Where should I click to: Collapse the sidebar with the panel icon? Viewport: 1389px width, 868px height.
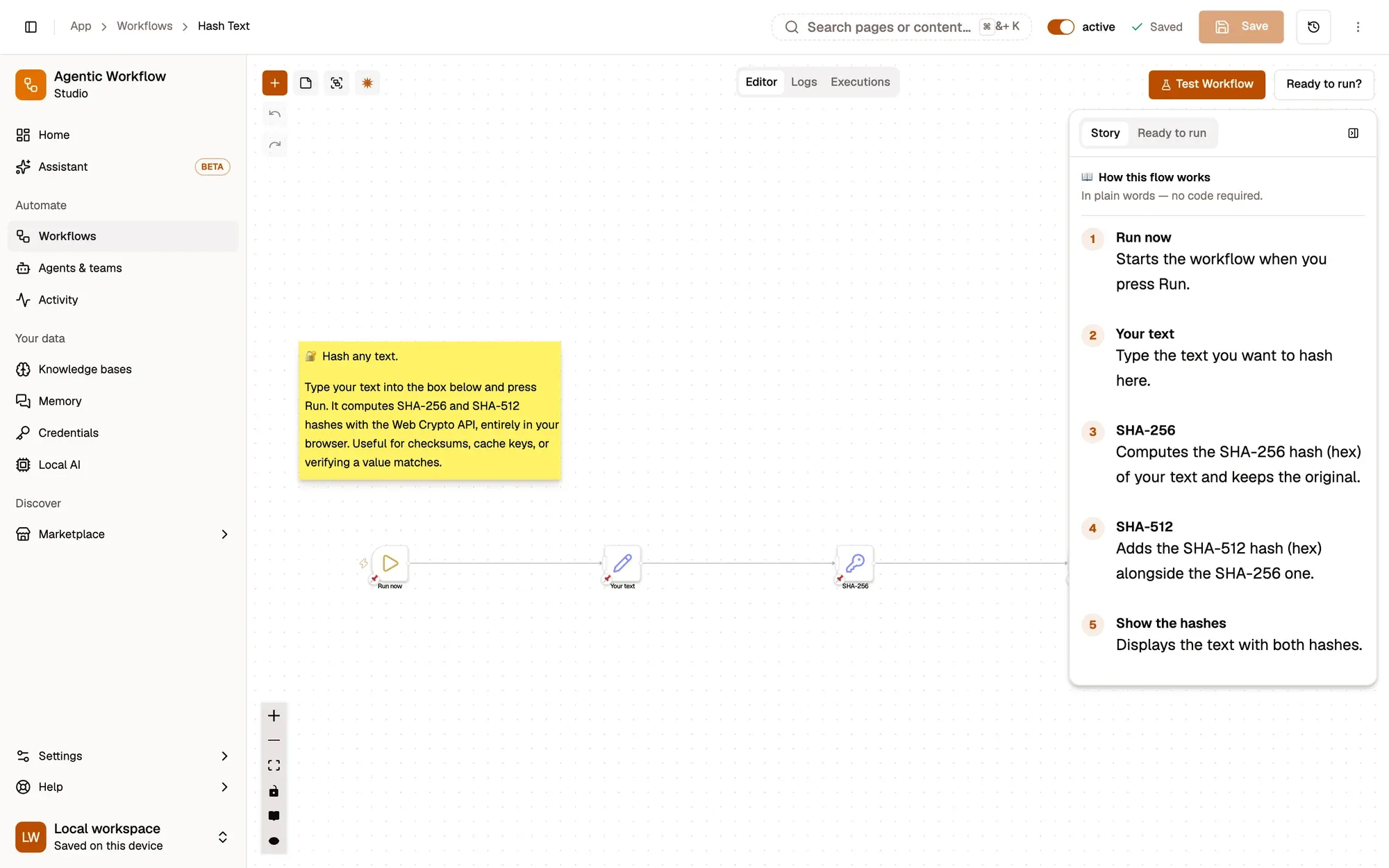click(x=31, y=26)
